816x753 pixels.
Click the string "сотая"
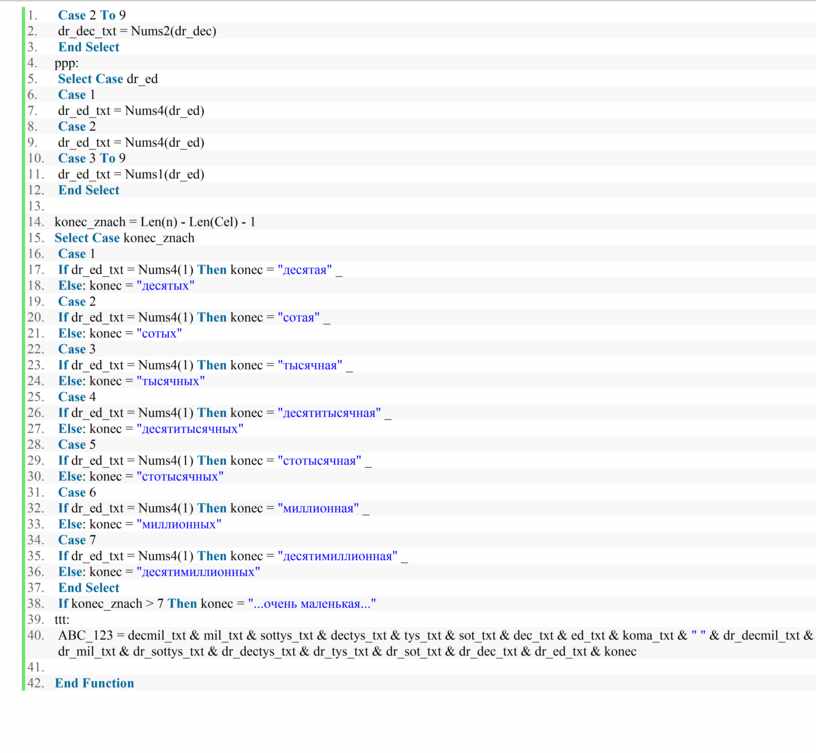tap(299, 317)
